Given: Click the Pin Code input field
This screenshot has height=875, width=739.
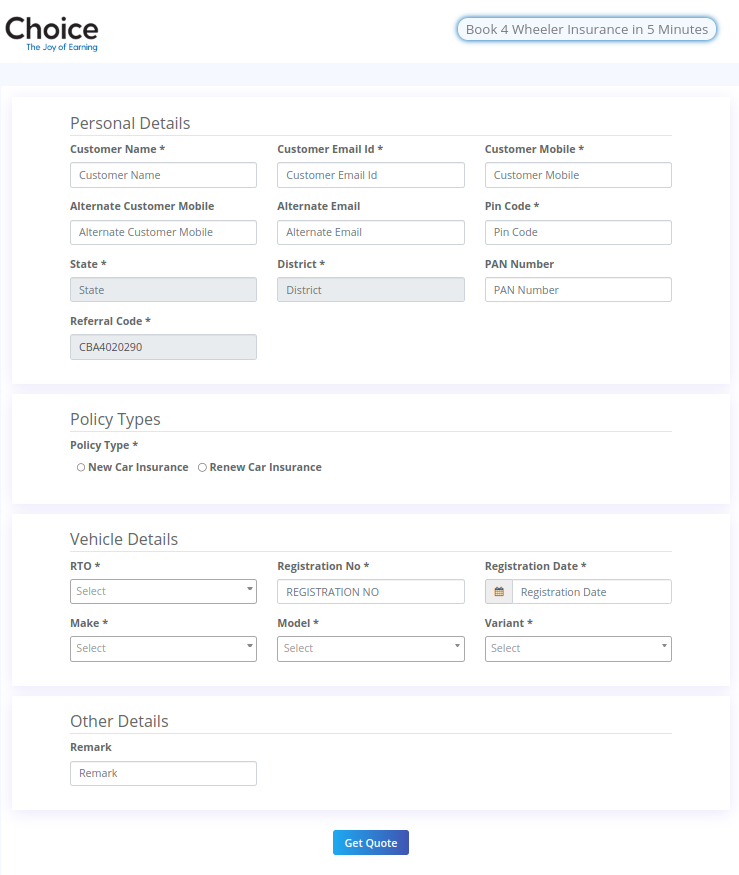Looking at the screenshot, I should (x=578, y=232).
